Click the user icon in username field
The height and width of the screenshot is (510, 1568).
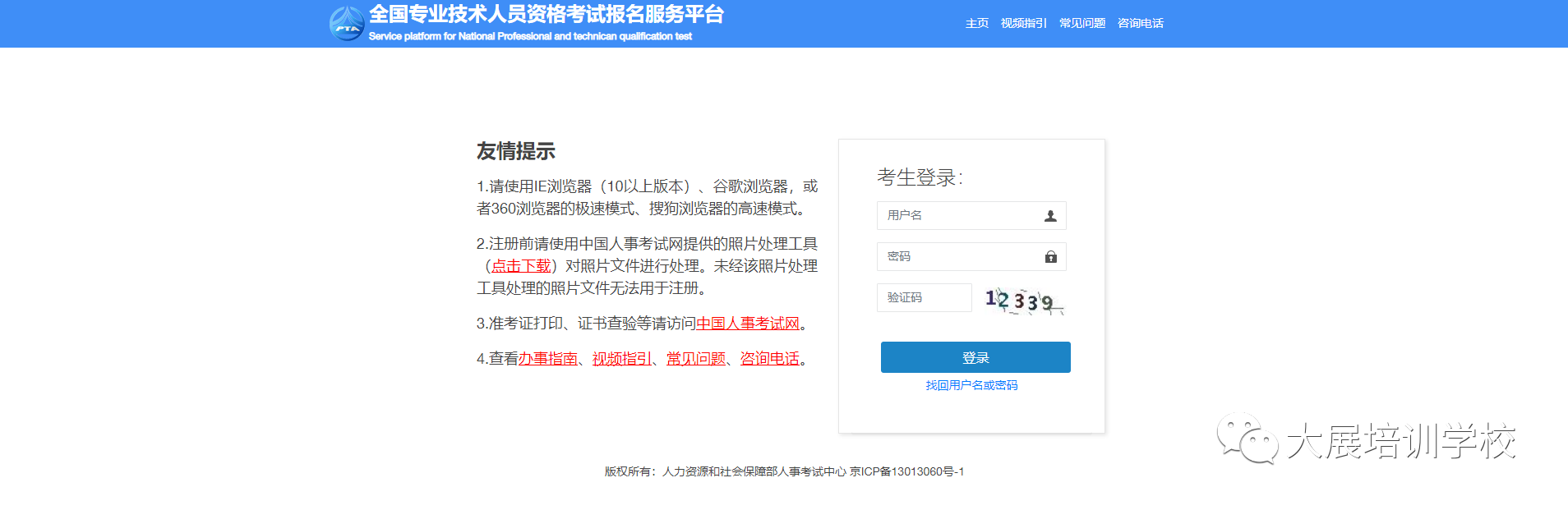[1049, 216]
